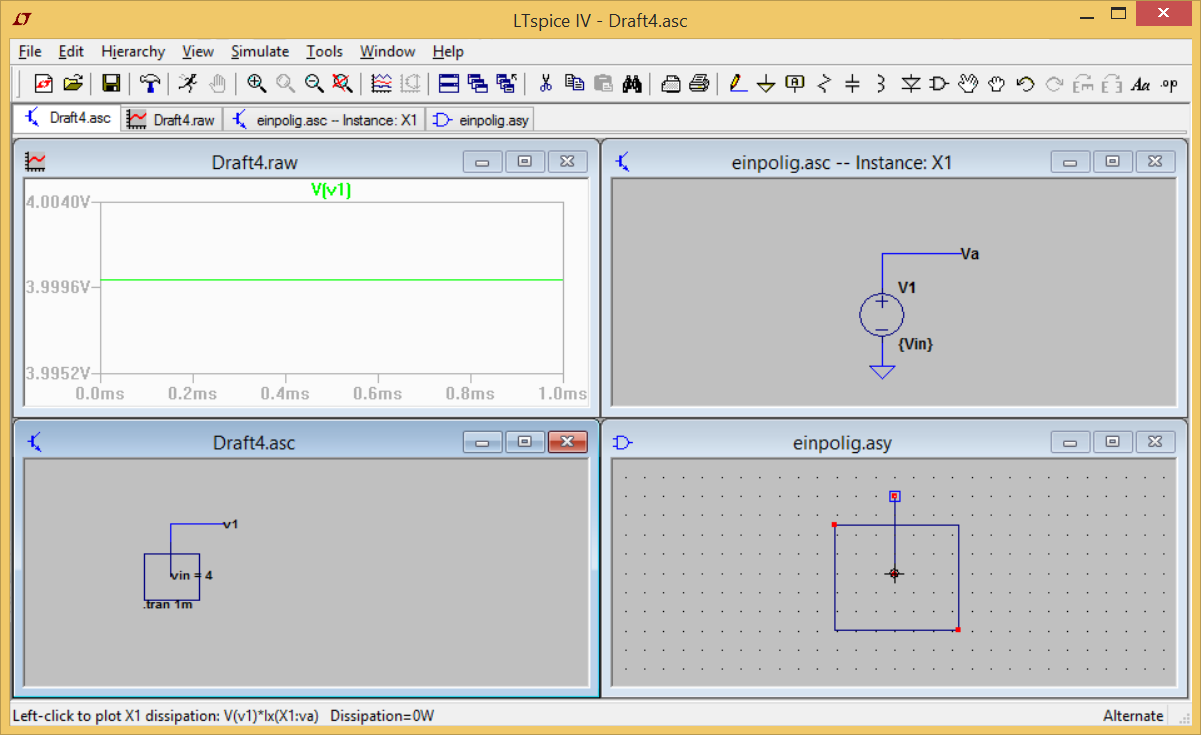Open Control Panel hammer icon
This screenshot has width=1201, height=735.
(150, 84)
